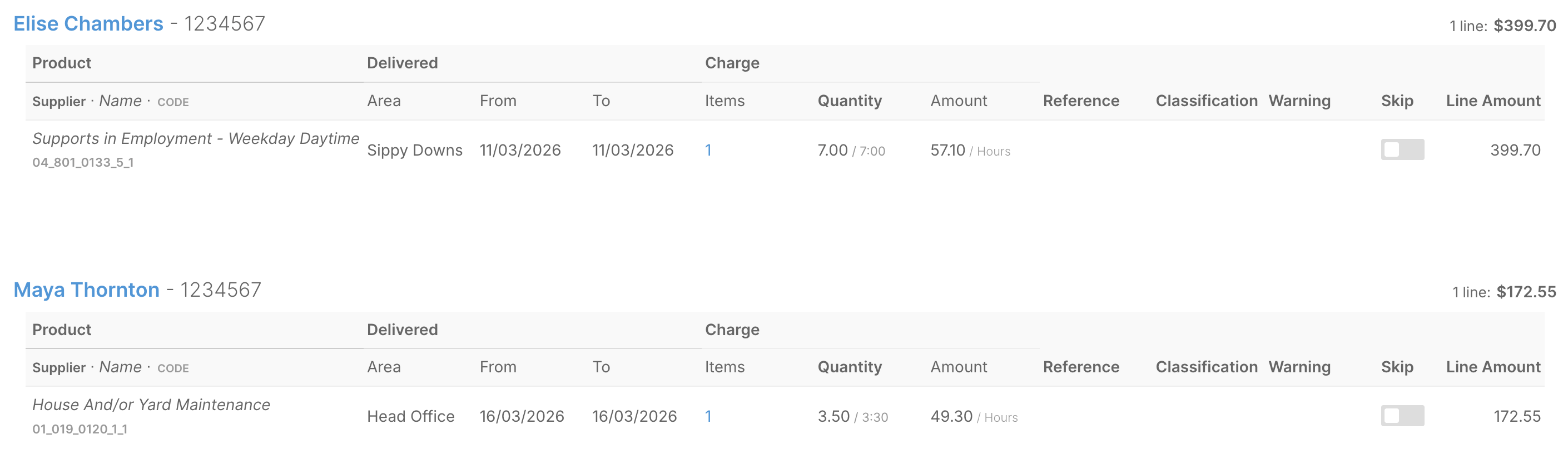Click the 399.70 line amount cell

click(x=1515, y=150)
